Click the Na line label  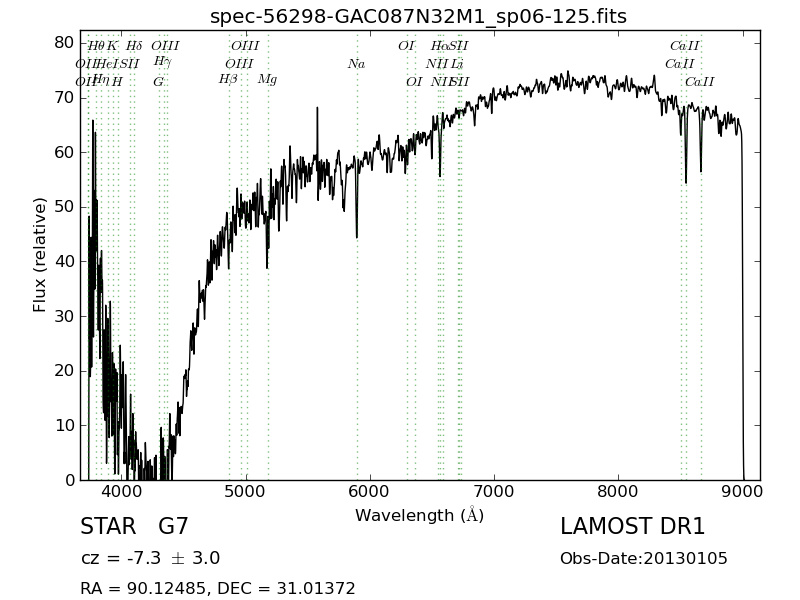(357, 64)
